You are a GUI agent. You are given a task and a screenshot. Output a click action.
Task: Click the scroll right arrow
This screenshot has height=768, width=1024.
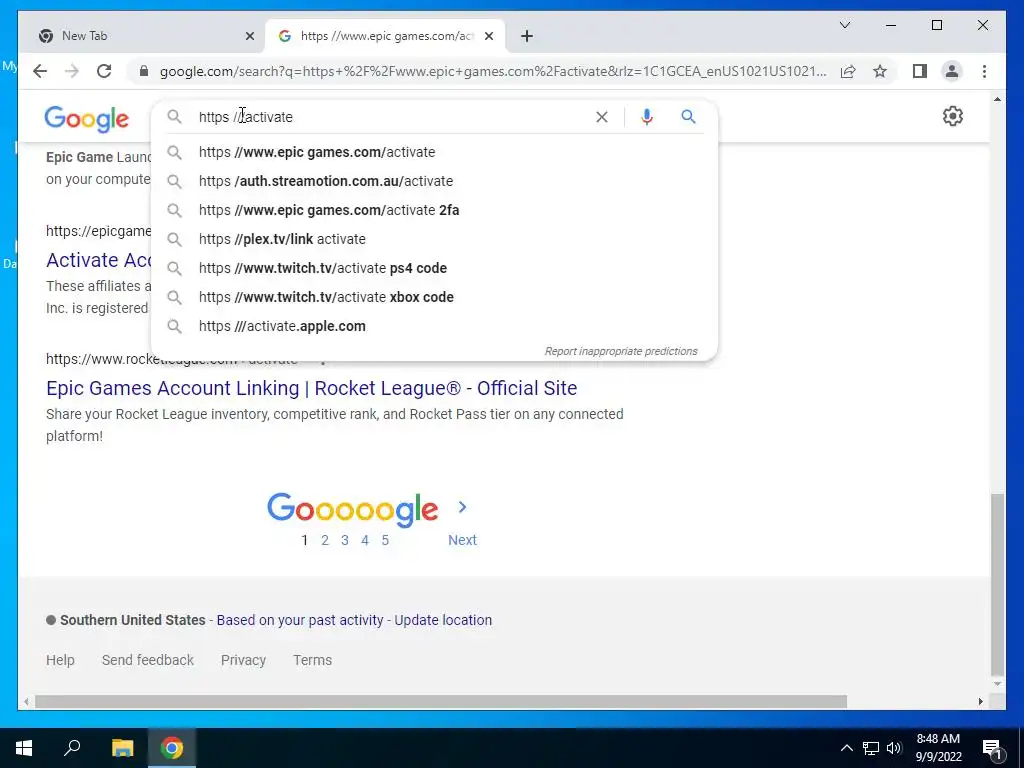coord(980,701)
